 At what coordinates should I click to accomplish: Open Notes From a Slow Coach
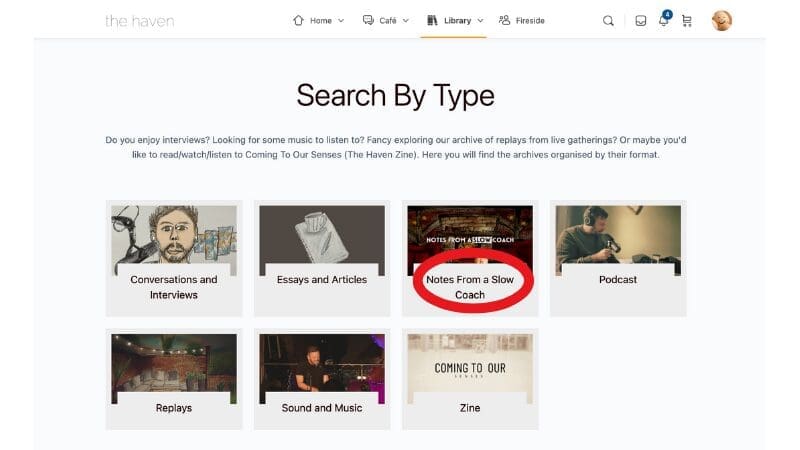tap(470, 258)
